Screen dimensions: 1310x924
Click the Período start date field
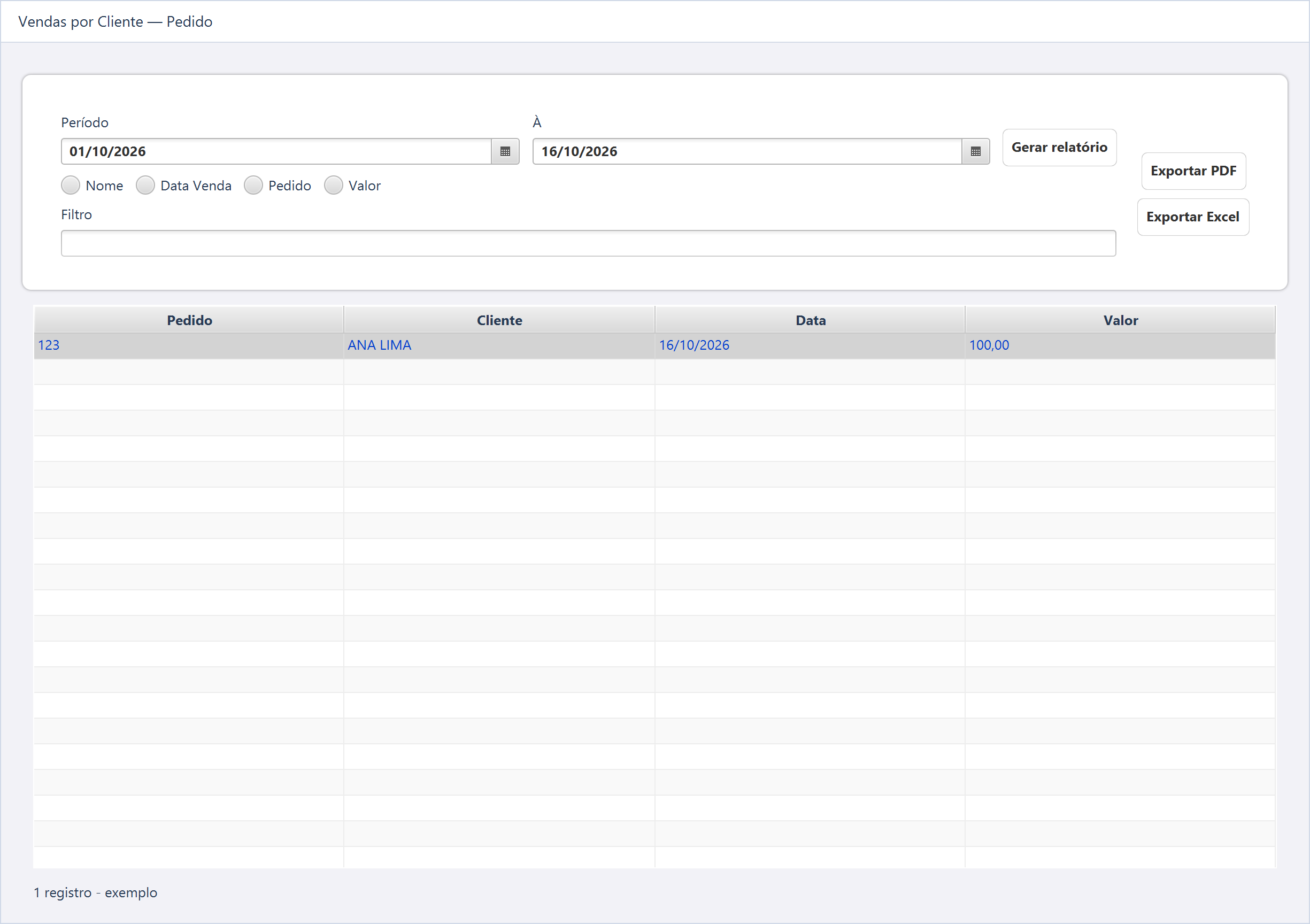(x=276, y=151)
